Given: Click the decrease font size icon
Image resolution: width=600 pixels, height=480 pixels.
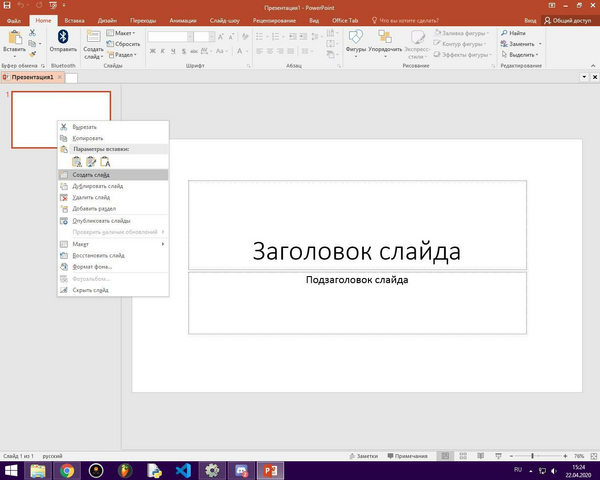Looking at the screenshot, I should point(231,37).
